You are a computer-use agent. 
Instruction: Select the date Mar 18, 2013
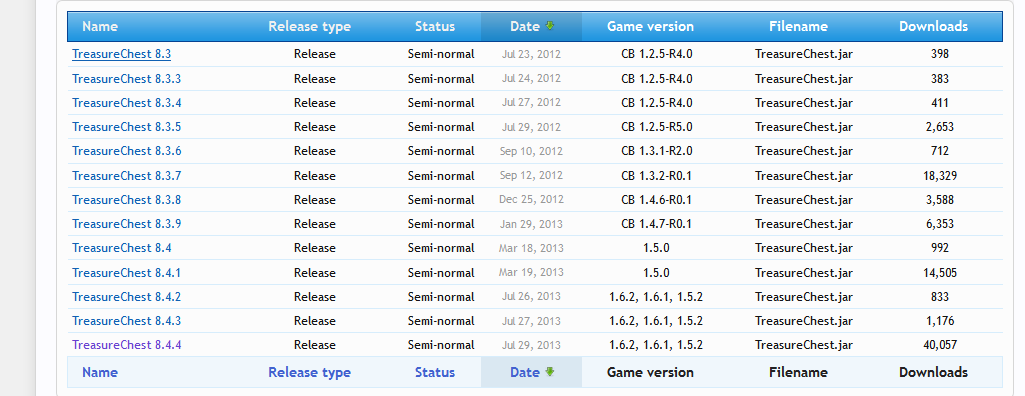click(x=531, y=248)
